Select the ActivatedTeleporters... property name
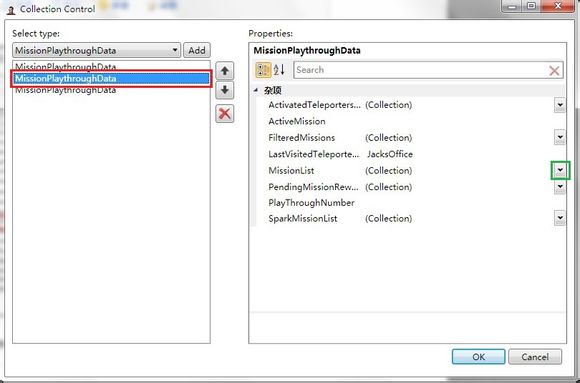 314,105
